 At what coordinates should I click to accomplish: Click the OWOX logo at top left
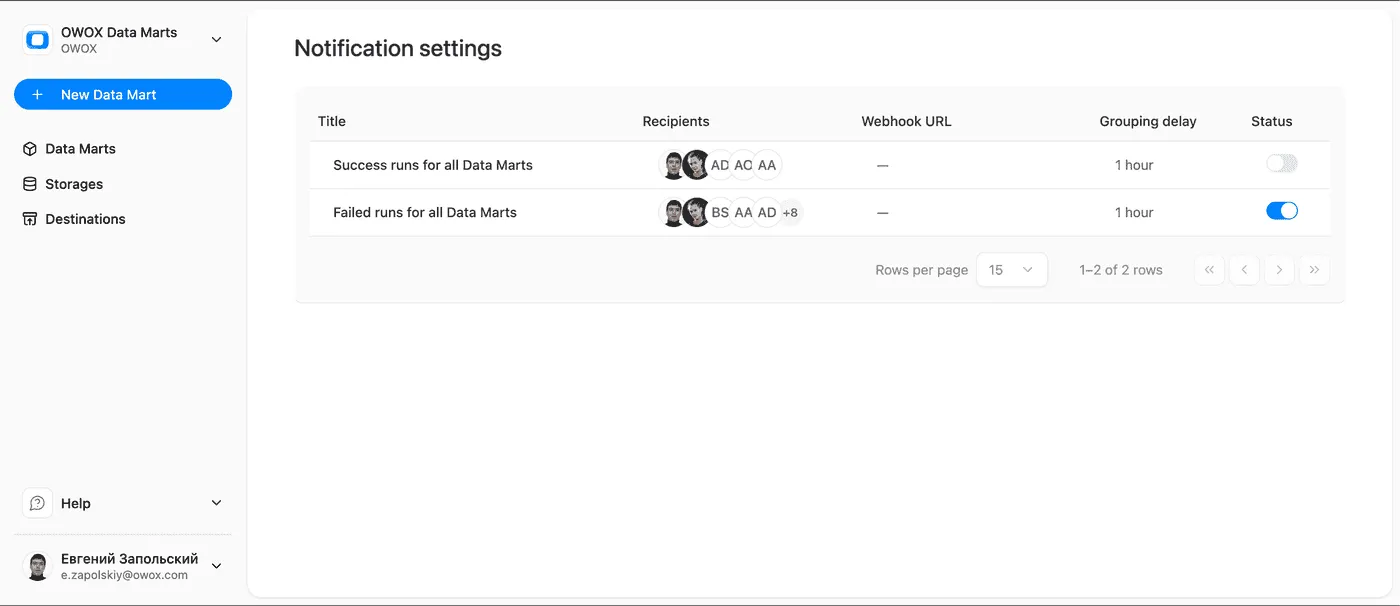pyautogui.click(x=37, y=38)
